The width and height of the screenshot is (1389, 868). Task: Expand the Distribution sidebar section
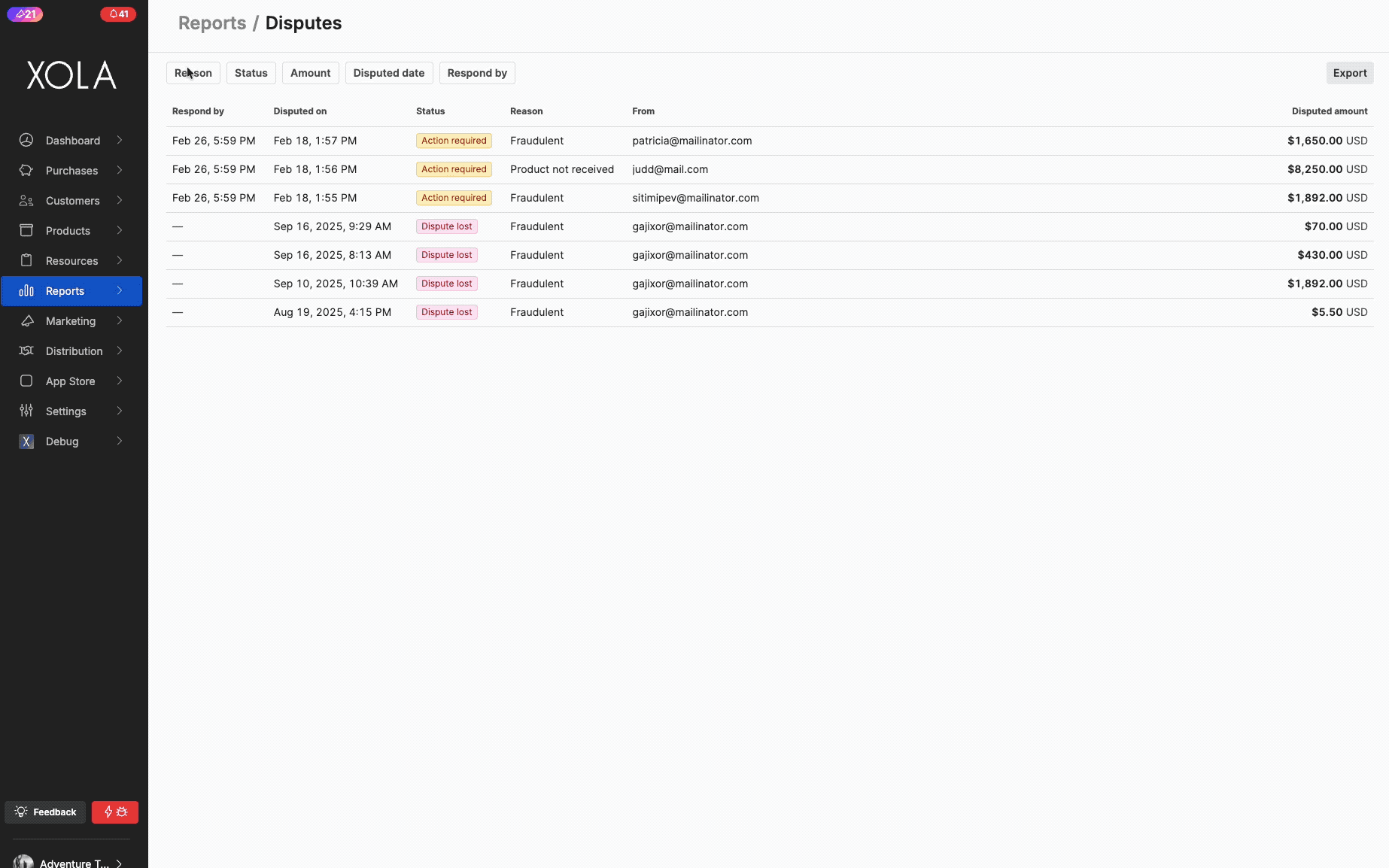click(x=74, y=351)
